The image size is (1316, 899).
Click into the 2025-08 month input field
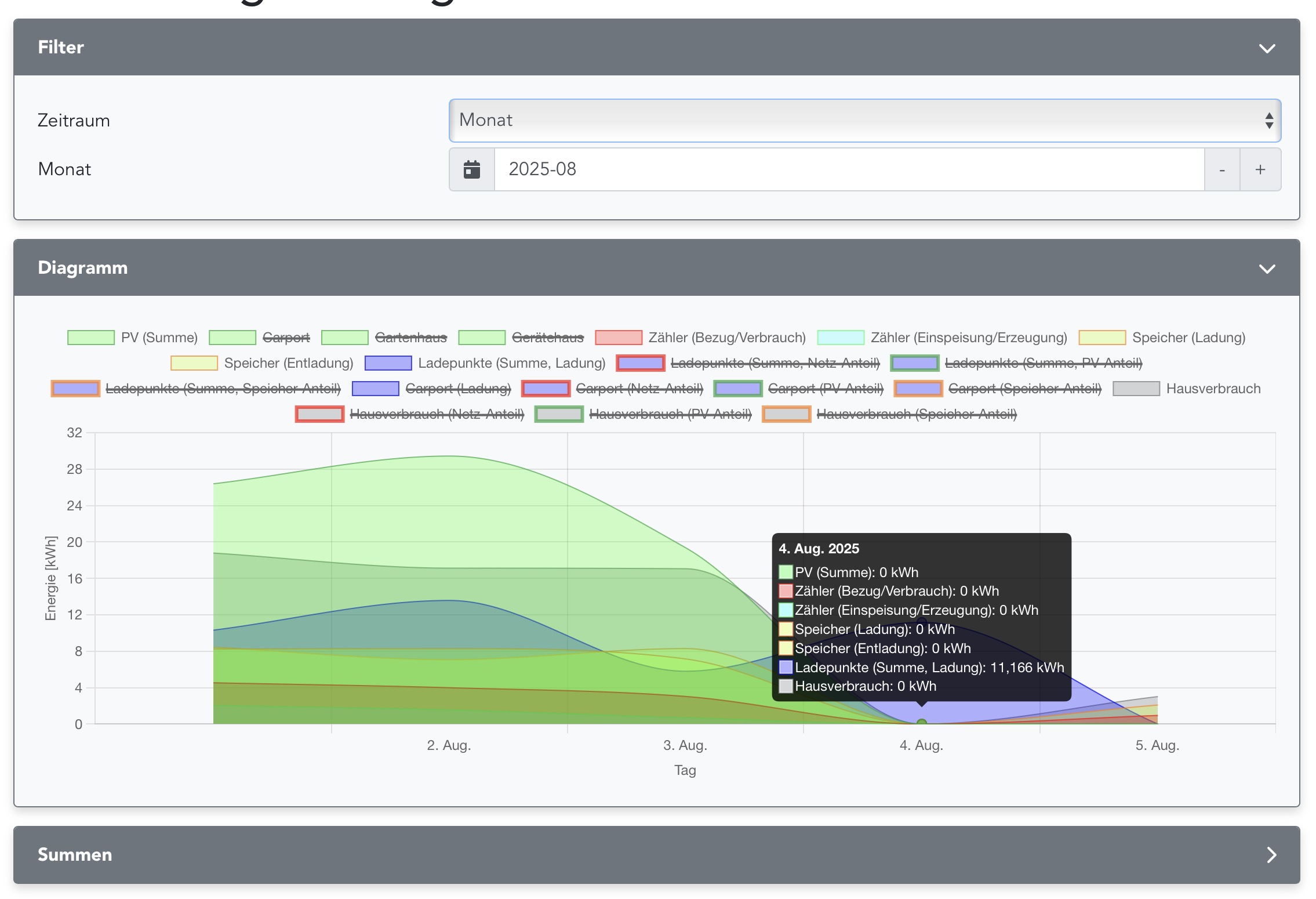coord(849,169)
